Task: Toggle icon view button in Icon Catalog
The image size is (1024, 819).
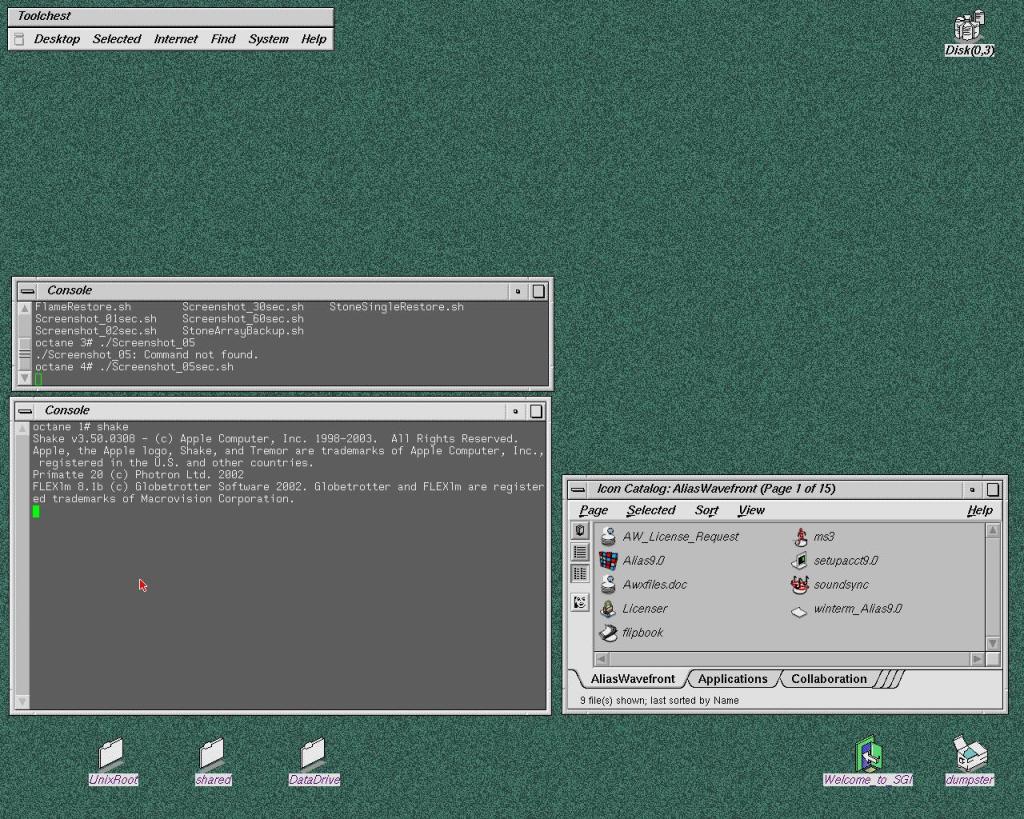Action: coord(580,531)
